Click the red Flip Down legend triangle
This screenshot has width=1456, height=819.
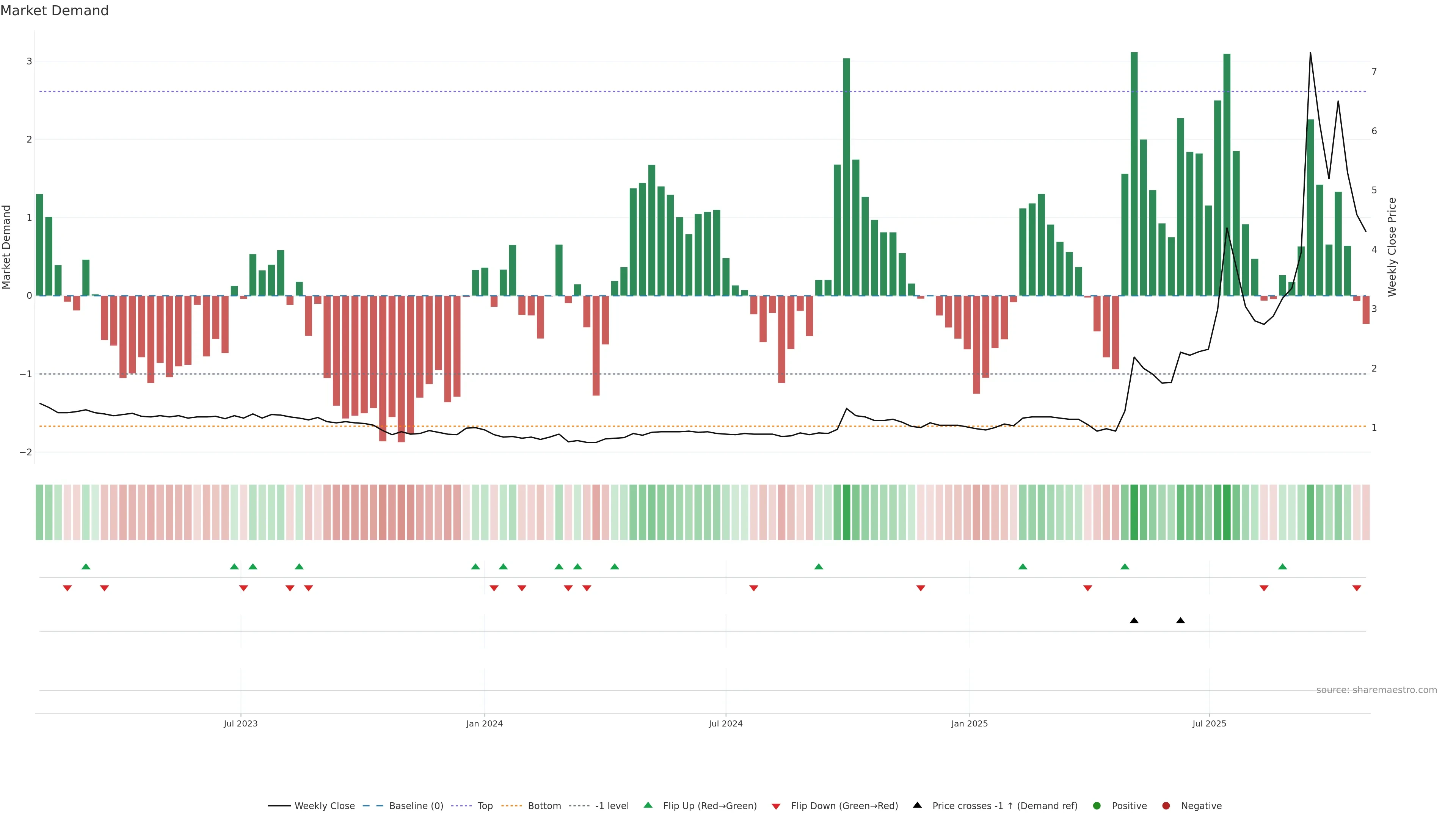[776, 806]
